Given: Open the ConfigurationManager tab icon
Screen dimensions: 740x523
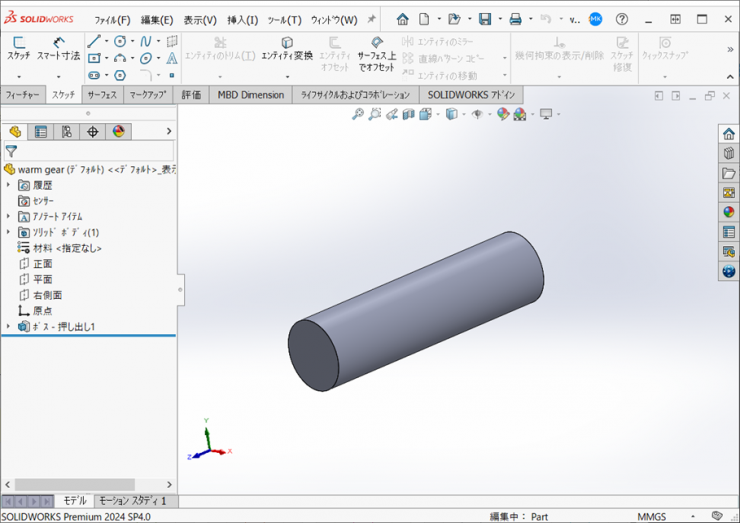Looking at the screenshot, I should (67, 132).
